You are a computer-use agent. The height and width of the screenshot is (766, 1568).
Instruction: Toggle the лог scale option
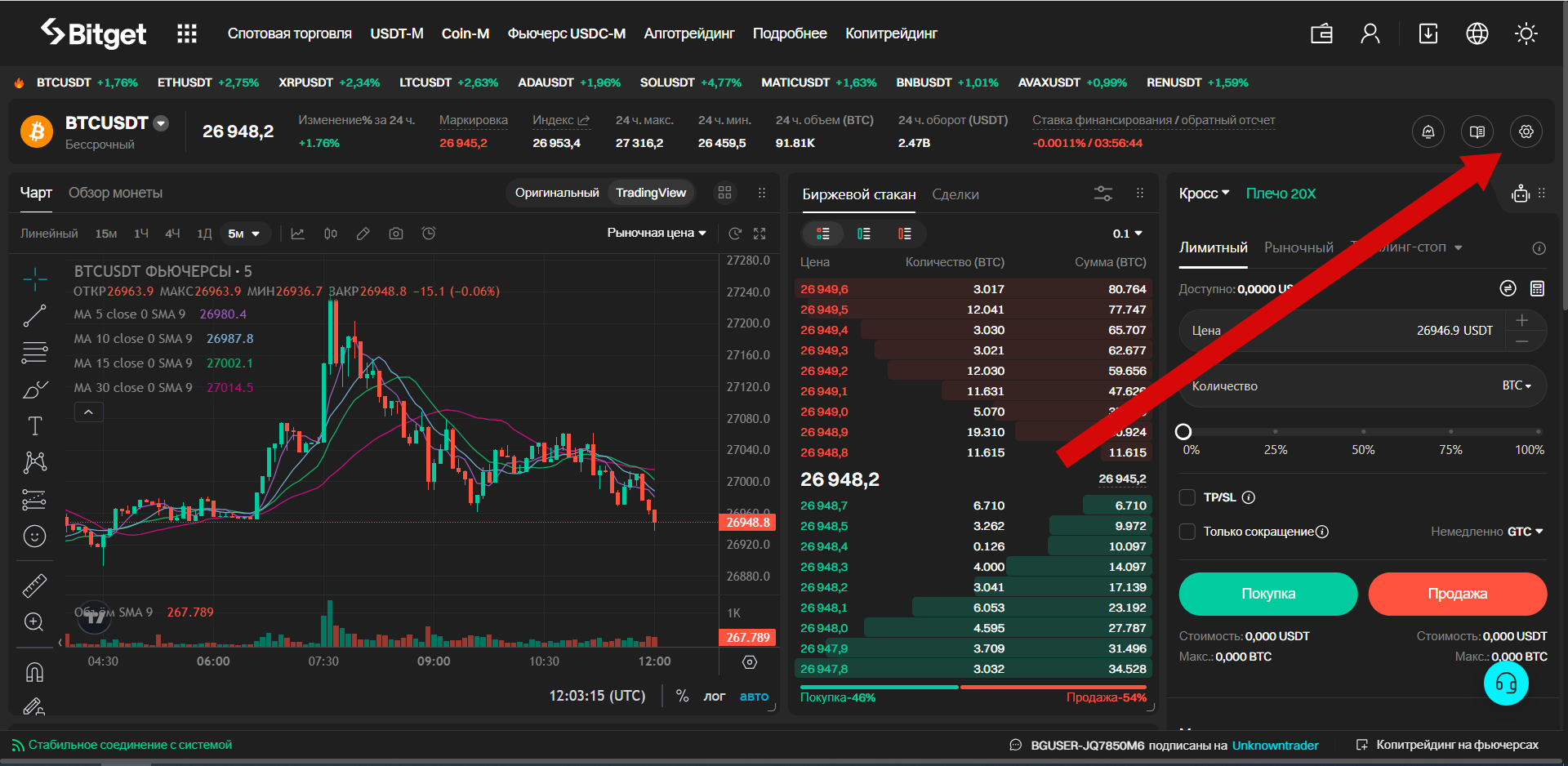click(715, 697)
